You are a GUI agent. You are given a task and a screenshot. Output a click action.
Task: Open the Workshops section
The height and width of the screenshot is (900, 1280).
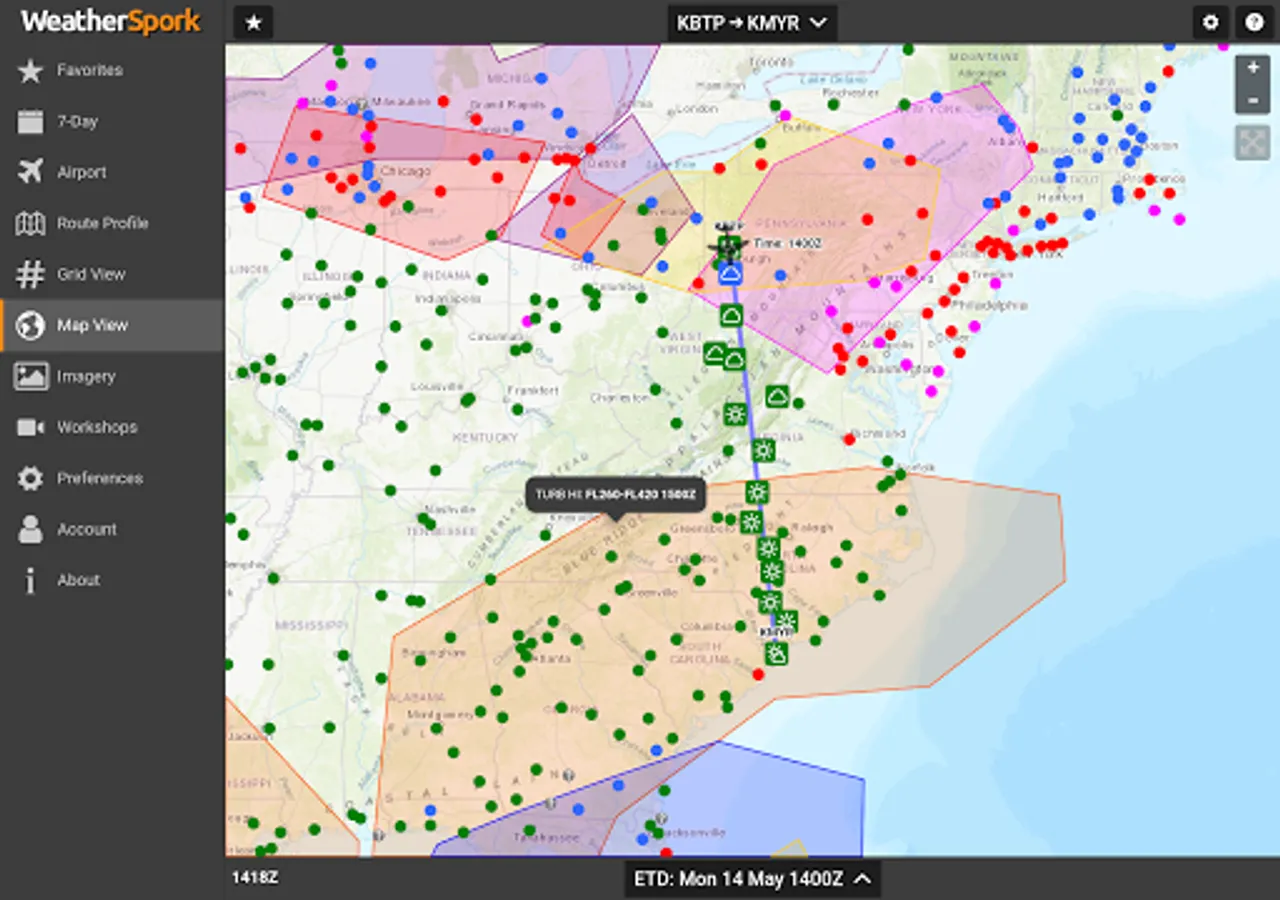click(x=97, y=427)
